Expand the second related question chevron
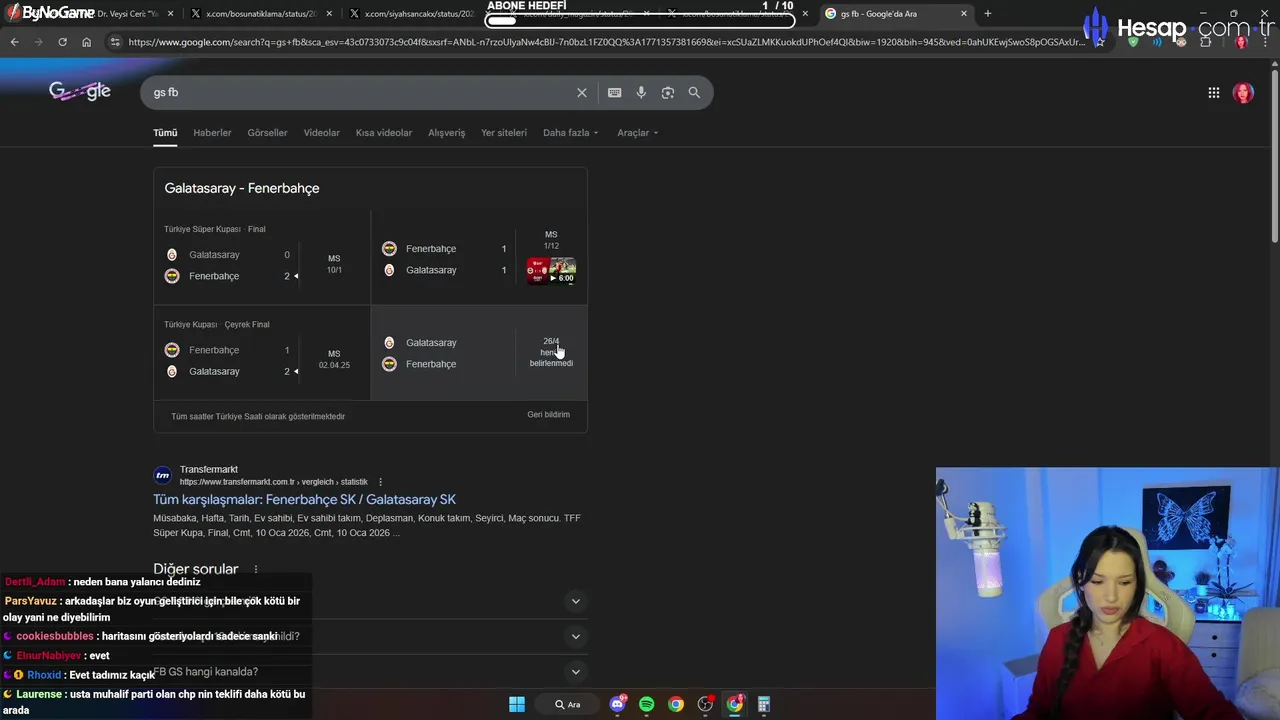This screenshot has height=720, width=1280. click(575, 636)
